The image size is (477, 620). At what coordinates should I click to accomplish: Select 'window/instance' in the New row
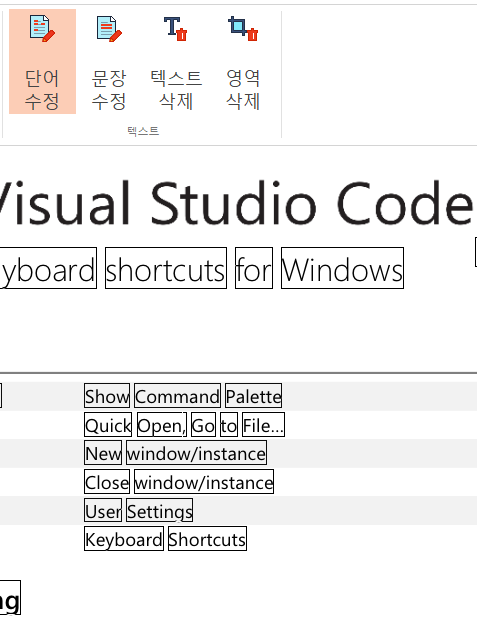click(197, 453)
